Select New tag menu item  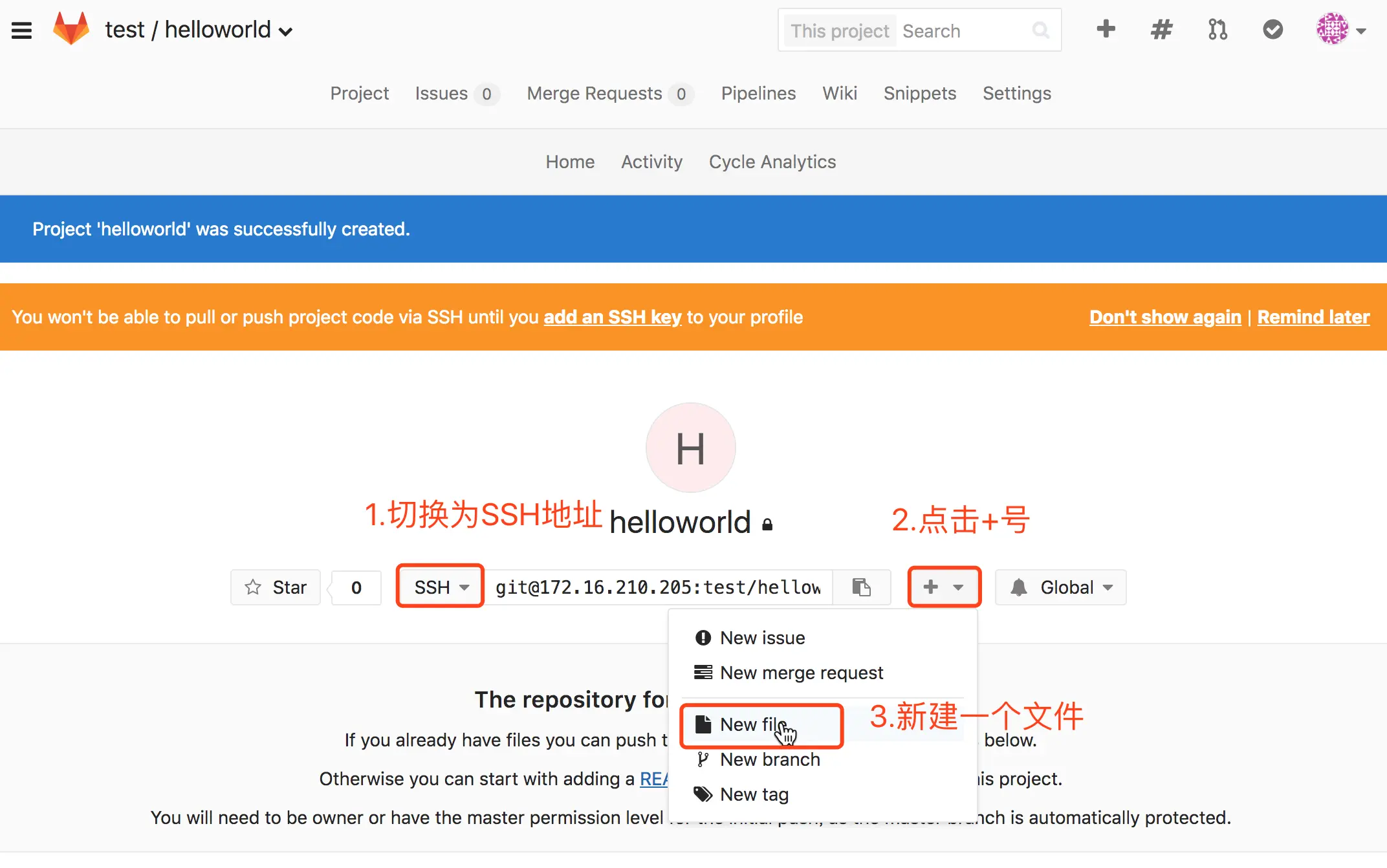pos(754,794)
